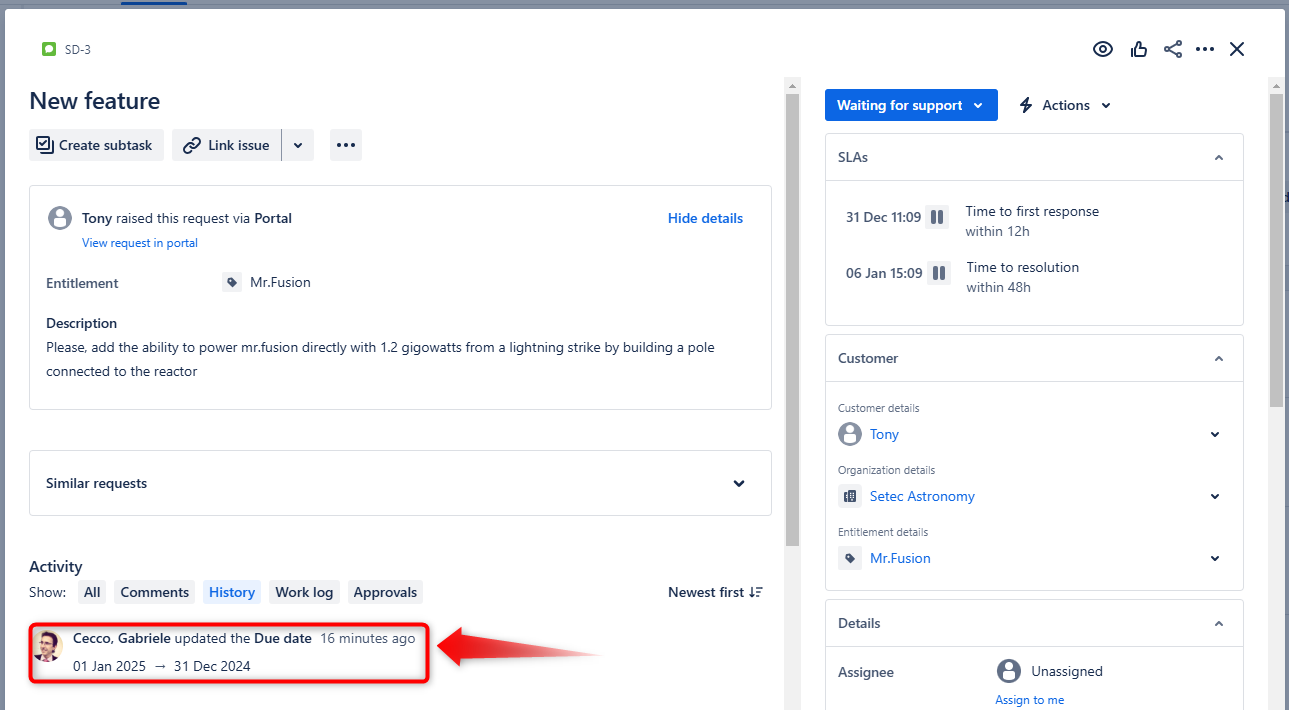Click the watch issue eye icon
This screenshot has width=1289, height=710.
(x=1103, y=49)
